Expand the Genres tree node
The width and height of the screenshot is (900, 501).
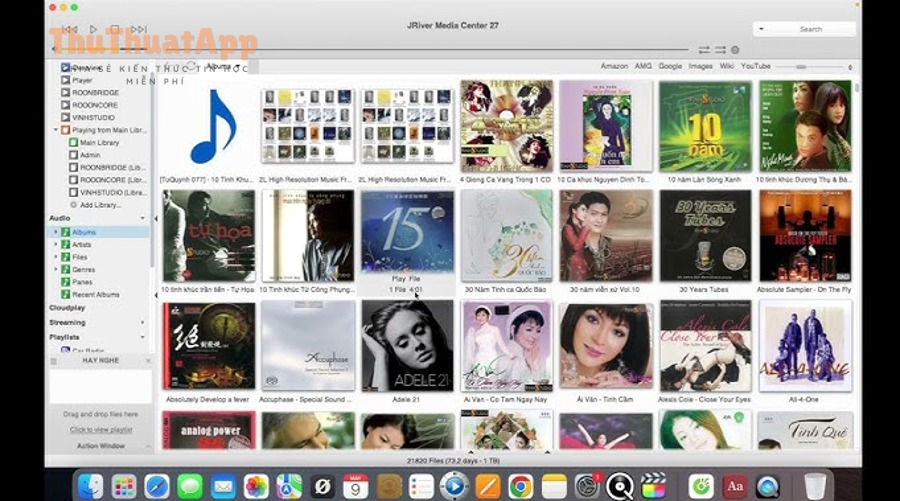click(x=56, y=270)
